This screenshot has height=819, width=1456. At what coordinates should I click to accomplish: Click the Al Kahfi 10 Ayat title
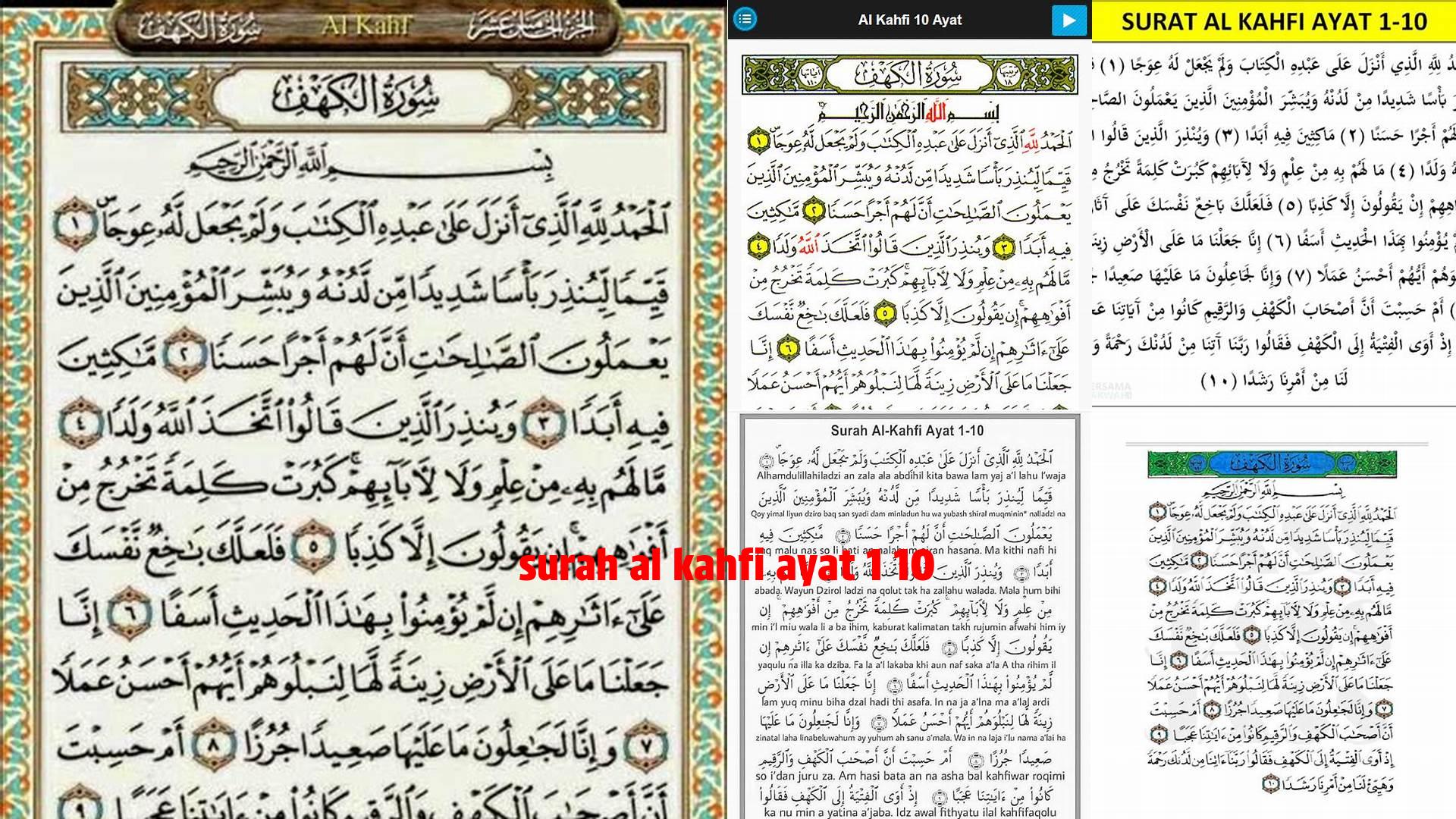909,20
